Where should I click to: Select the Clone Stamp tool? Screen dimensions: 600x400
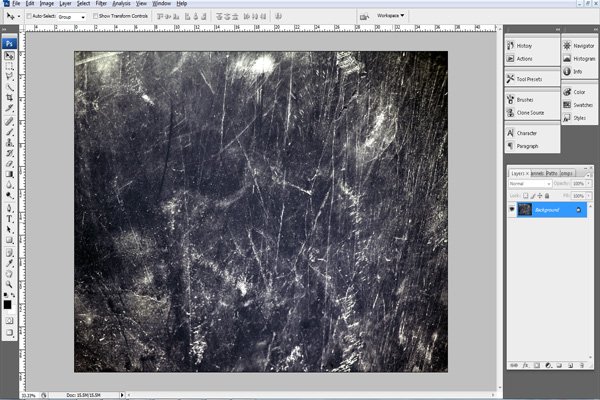(x=9, y=142)
